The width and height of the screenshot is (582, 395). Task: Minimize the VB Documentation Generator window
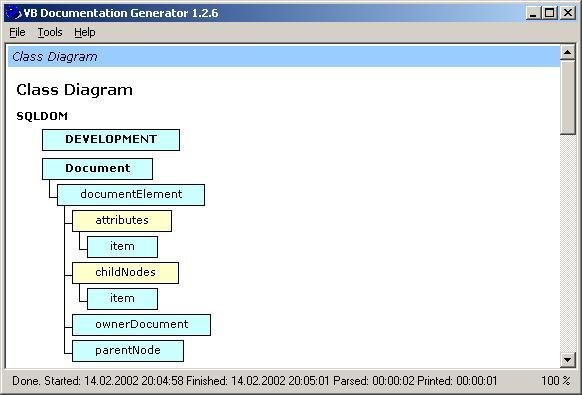click(533, 13)
